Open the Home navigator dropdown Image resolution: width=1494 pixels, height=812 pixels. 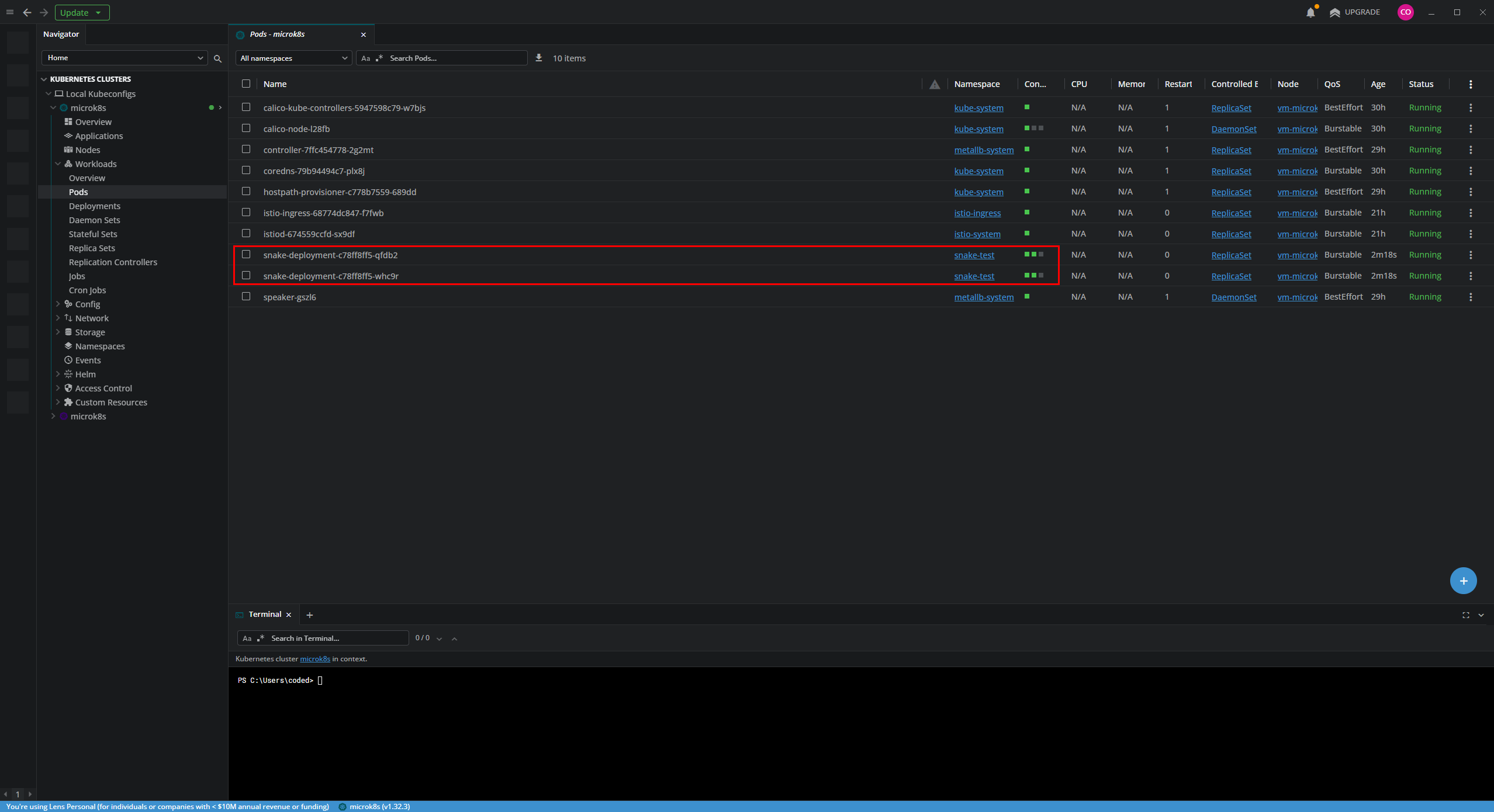click(124, 58)
